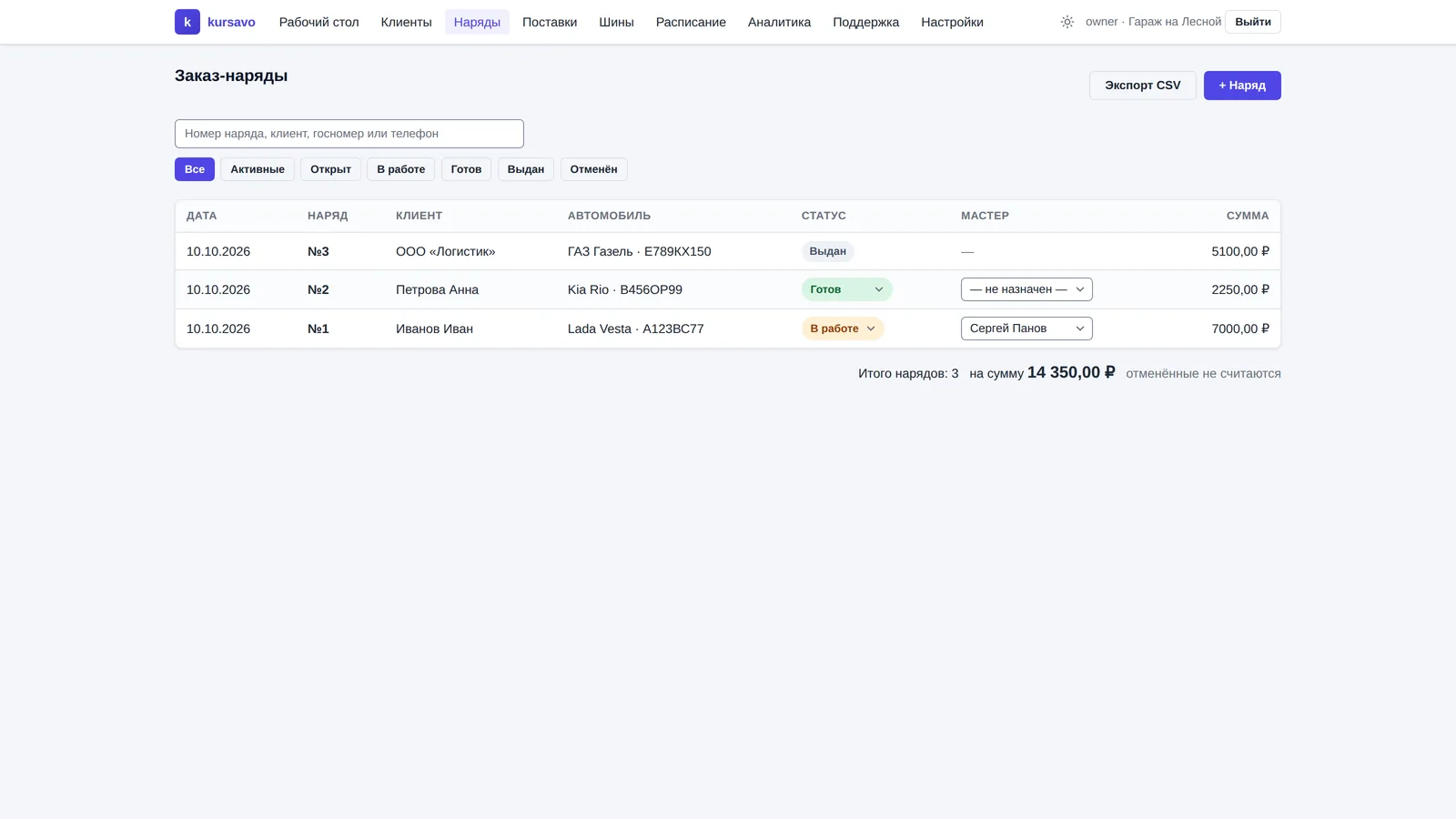Expand the Сергей Панов master dropdown

coord(1026,329)
